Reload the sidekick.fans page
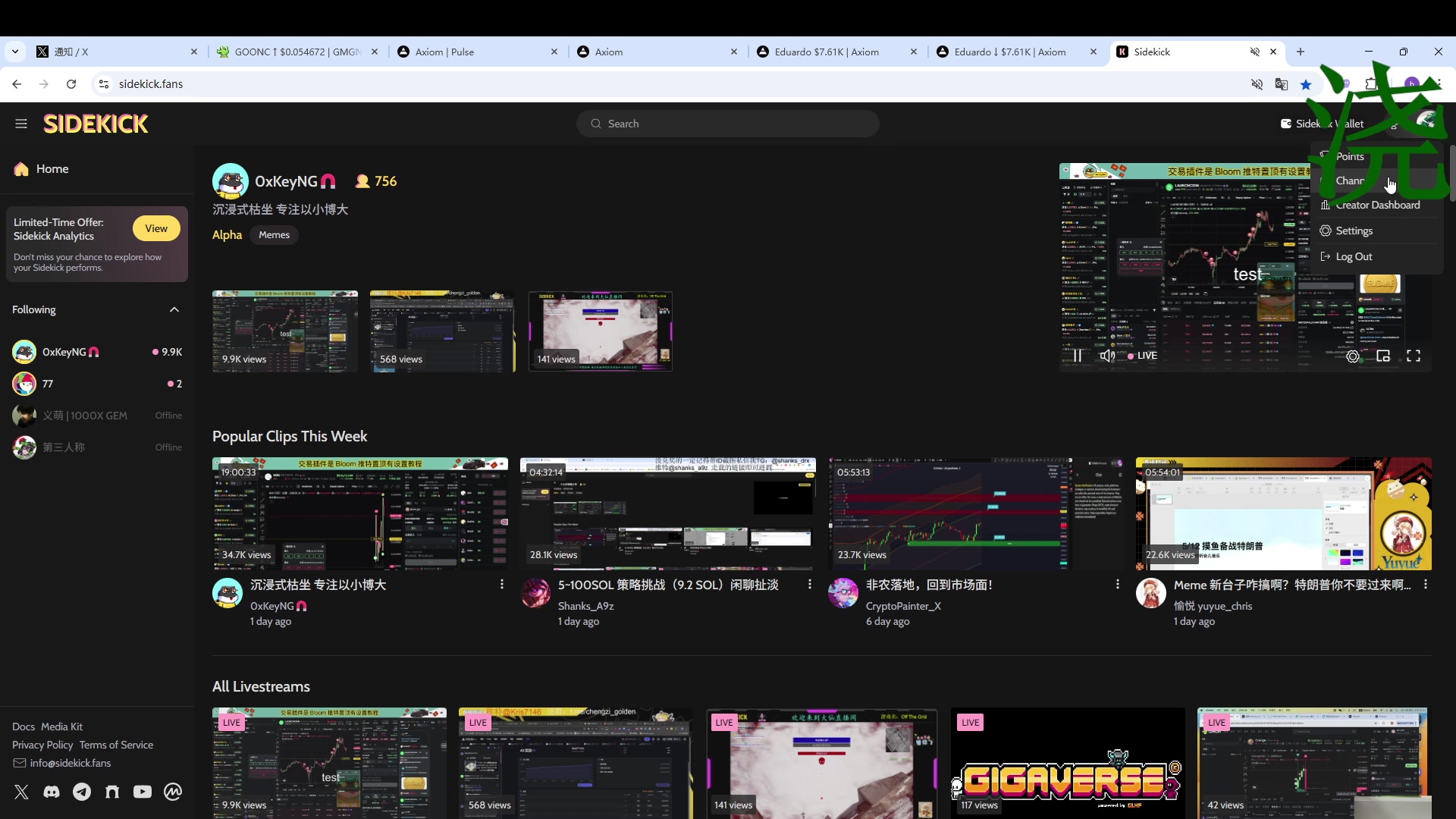The image size is (1456, 819). 71,84
